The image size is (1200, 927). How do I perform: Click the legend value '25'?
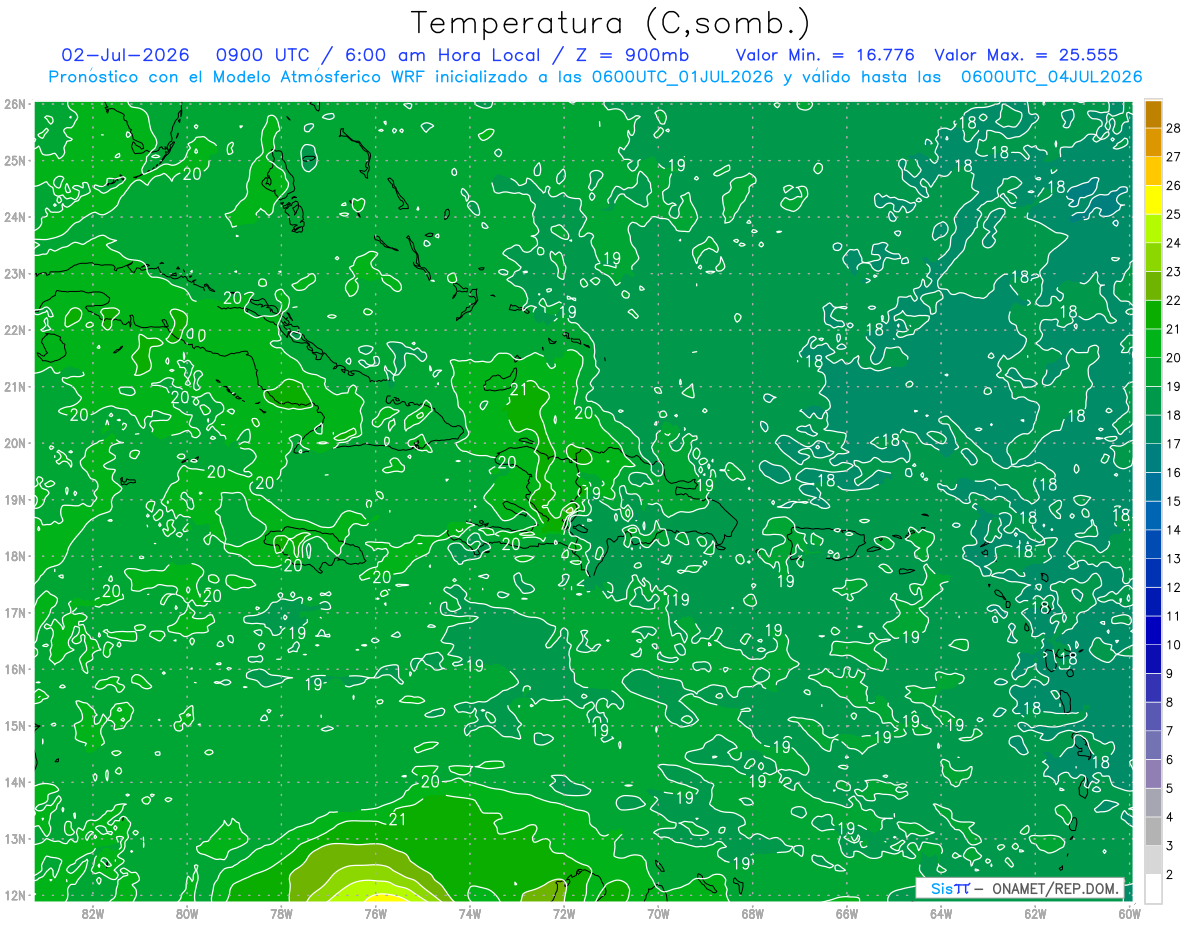pyautogui.click(x=1173, y=214)
